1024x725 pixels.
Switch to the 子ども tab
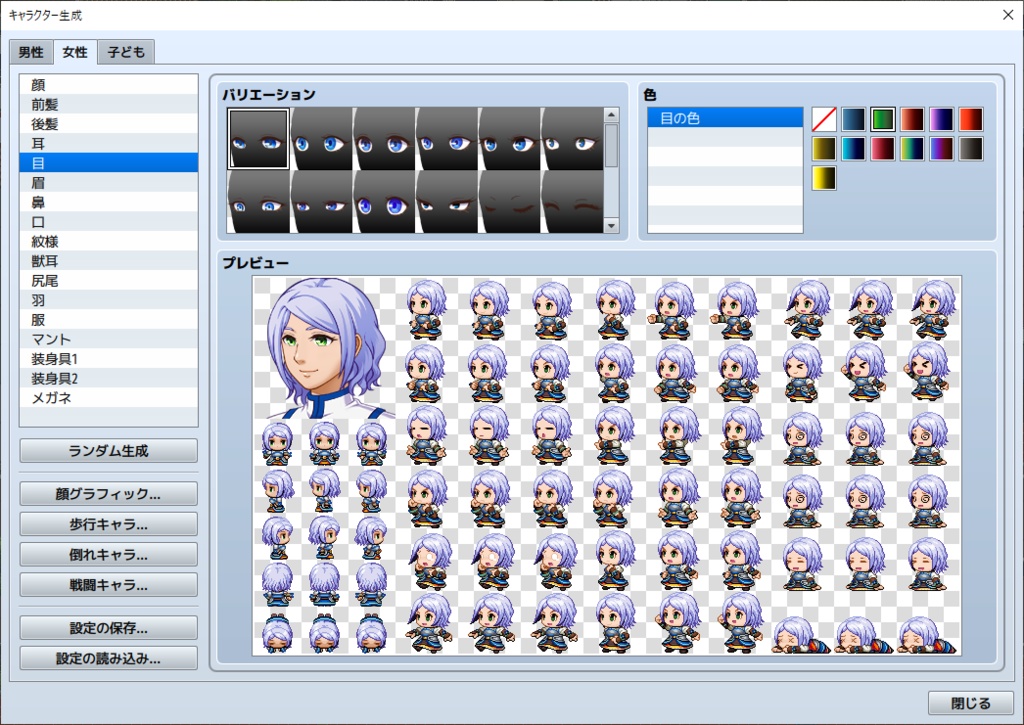click(x=125, y=51)
